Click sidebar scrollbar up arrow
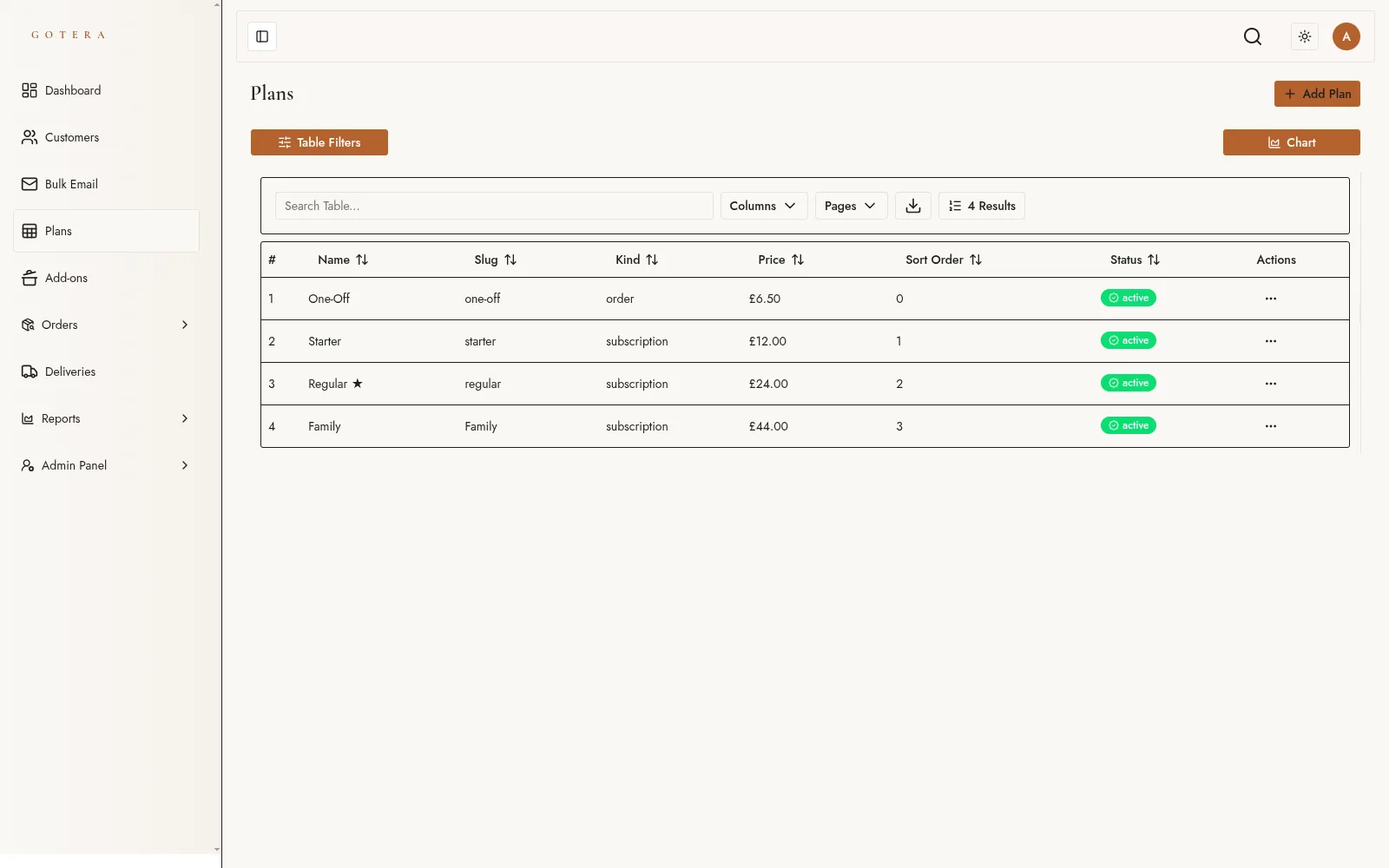 (x=217, y=4)
